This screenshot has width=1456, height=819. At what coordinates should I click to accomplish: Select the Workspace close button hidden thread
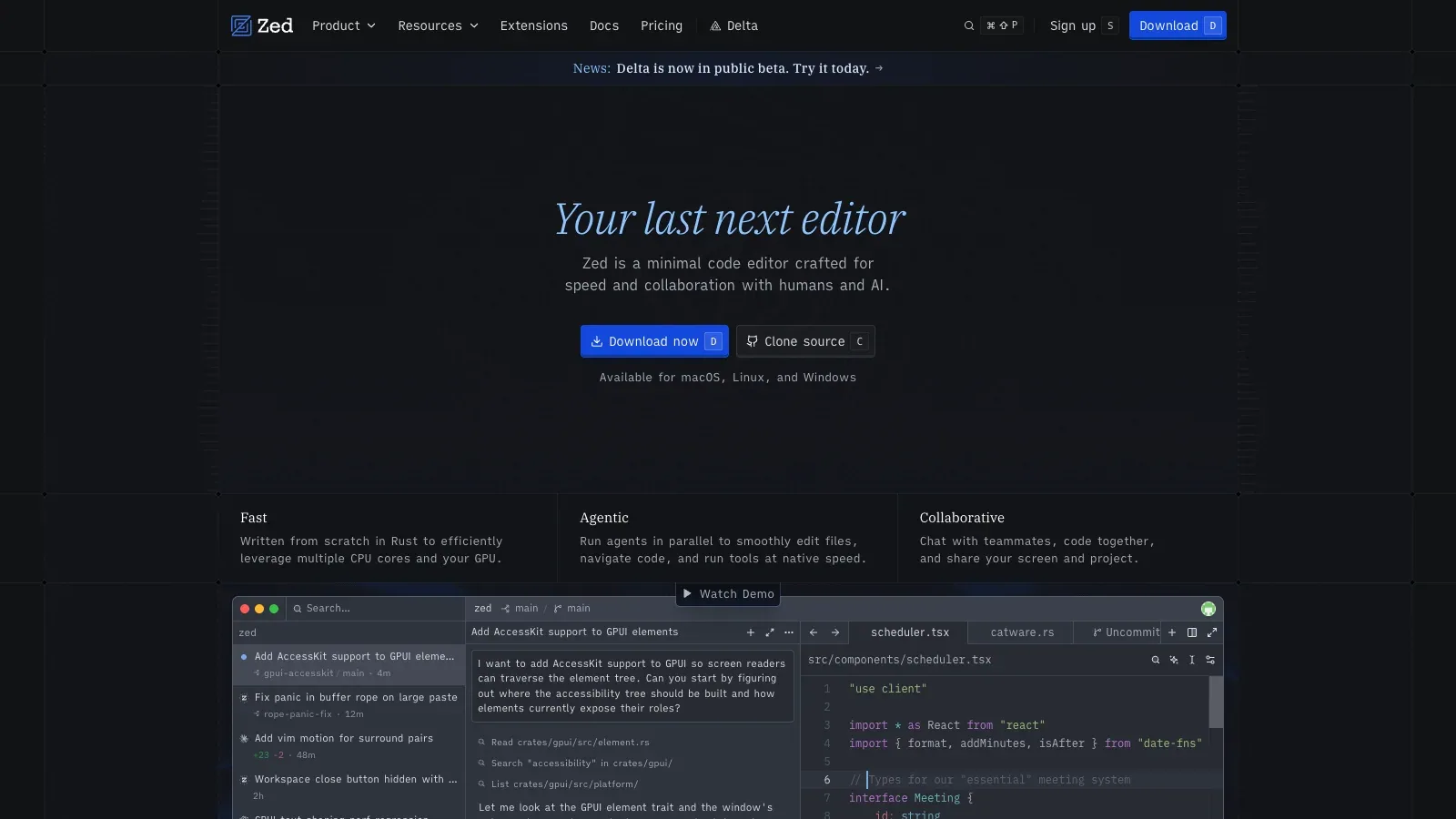pos(349,787)
